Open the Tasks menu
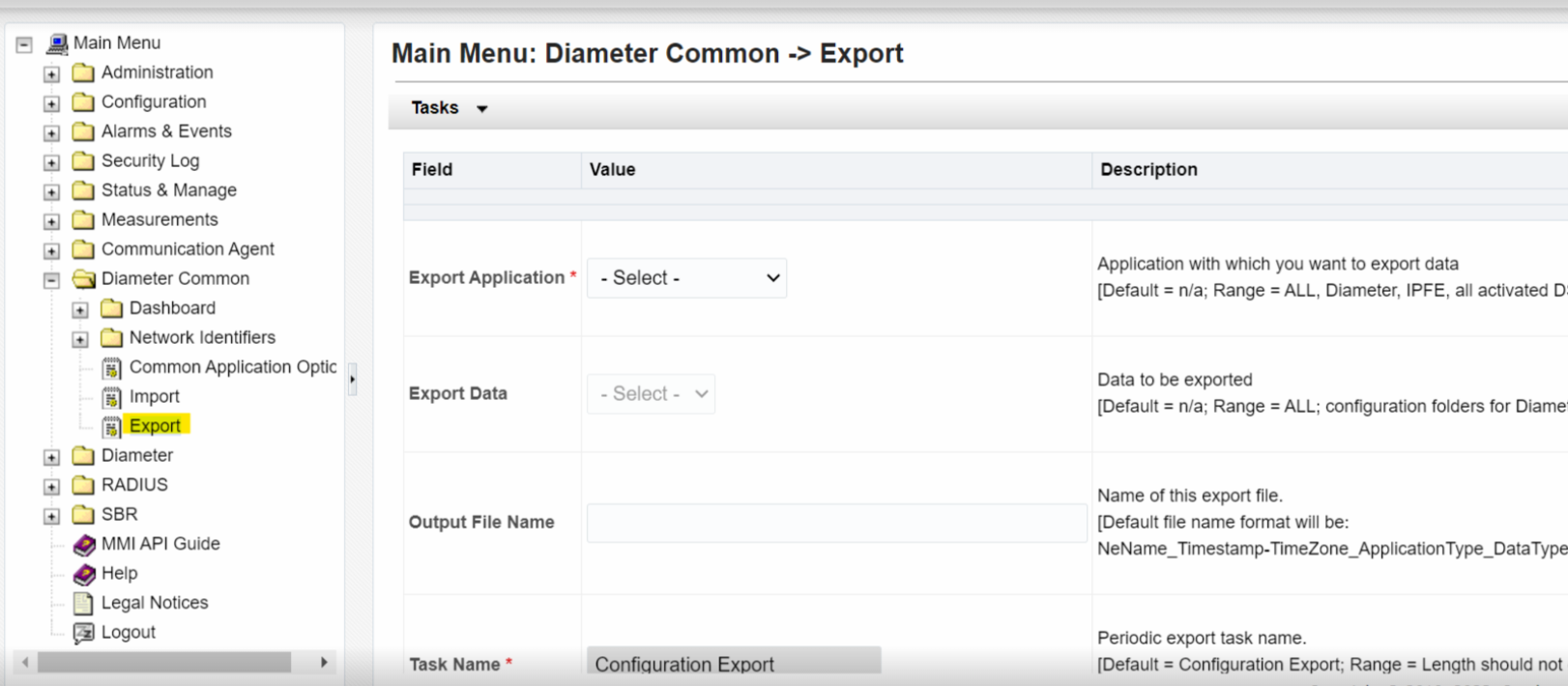Screen dimensions: 1568x686 [449, 108]
